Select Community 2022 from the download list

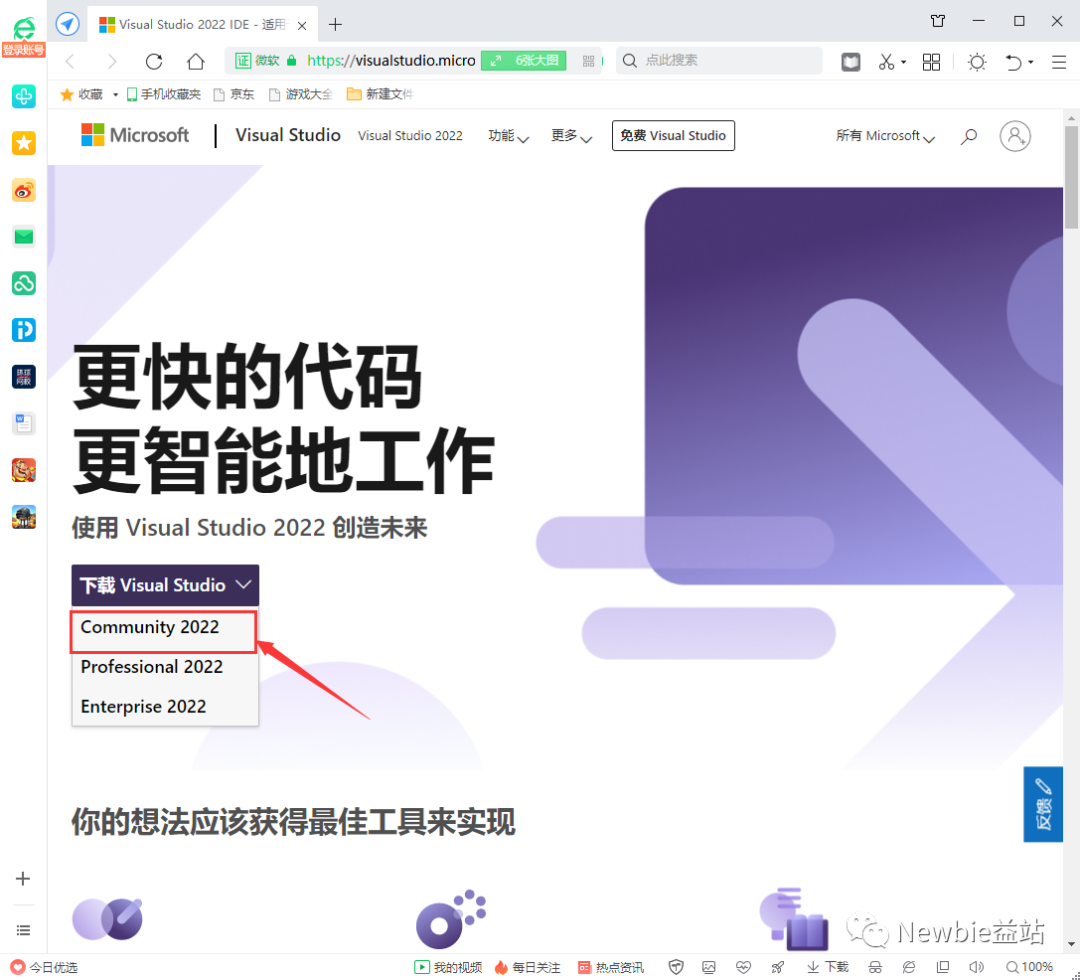(x=149, y=627)
